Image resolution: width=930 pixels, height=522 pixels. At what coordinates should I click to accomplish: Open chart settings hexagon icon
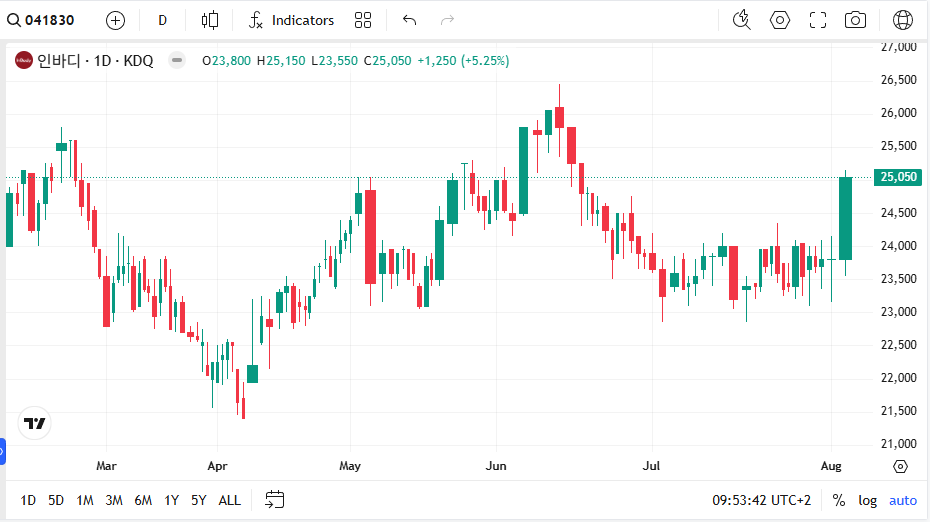click(x=779, y=20)
